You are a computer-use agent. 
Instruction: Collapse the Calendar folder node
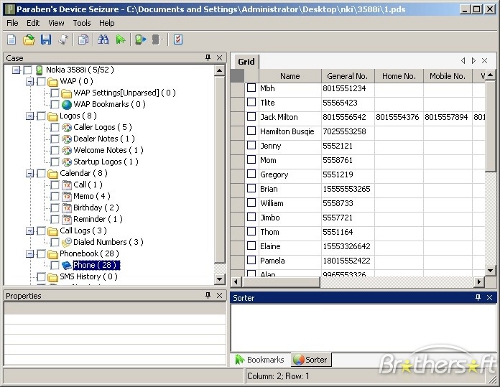pyautogui.click(x=30, y=173)
